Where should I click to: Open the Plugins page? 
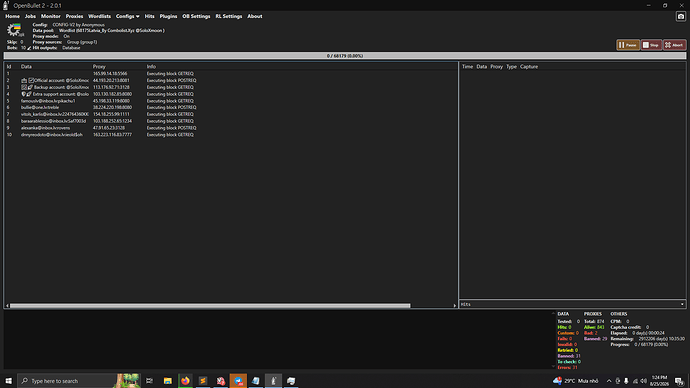pos(168,16)
